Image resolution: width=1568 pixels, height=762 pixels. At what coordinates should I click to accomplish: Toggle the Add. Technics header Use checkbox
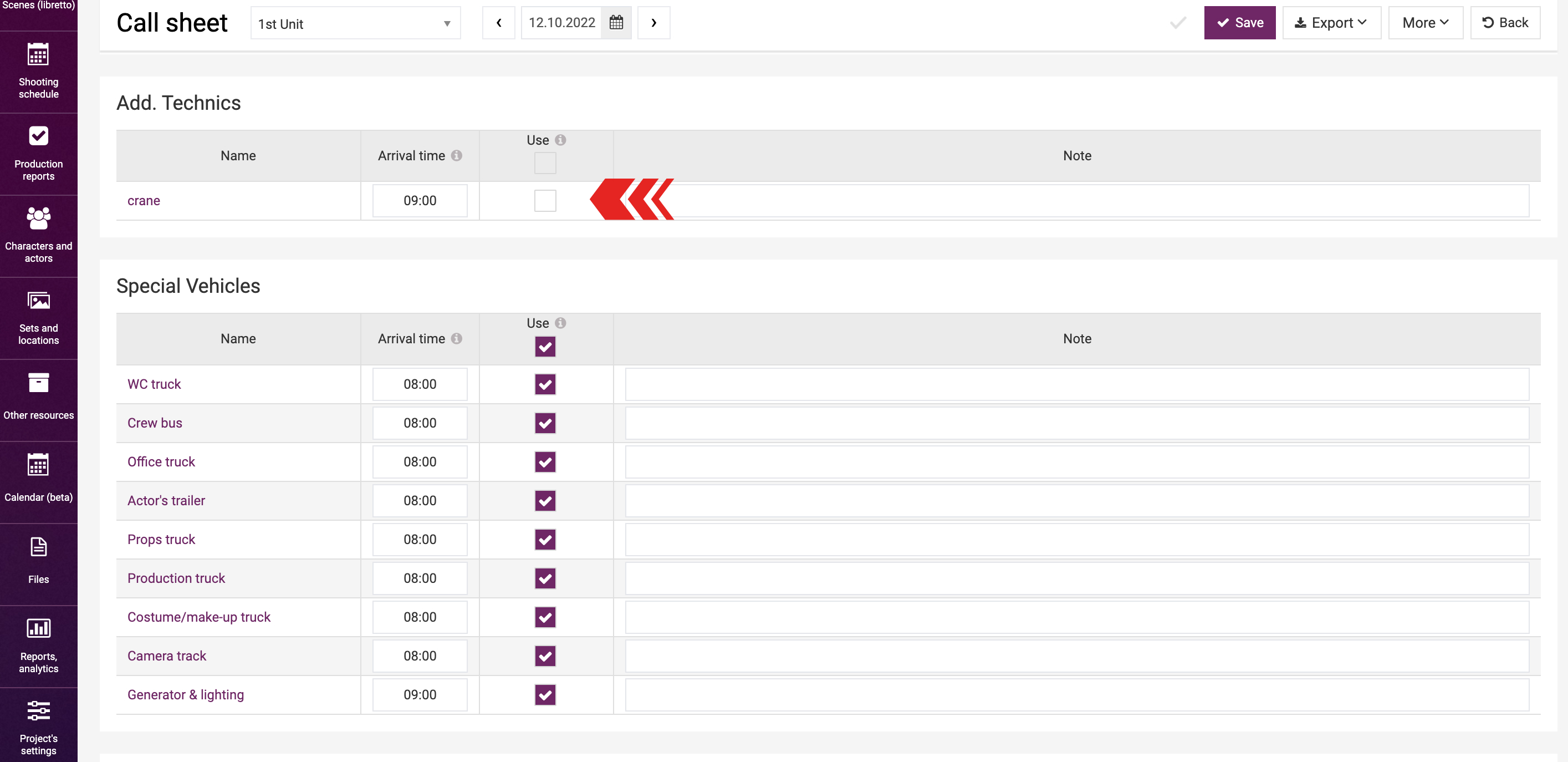coord(545,163)
